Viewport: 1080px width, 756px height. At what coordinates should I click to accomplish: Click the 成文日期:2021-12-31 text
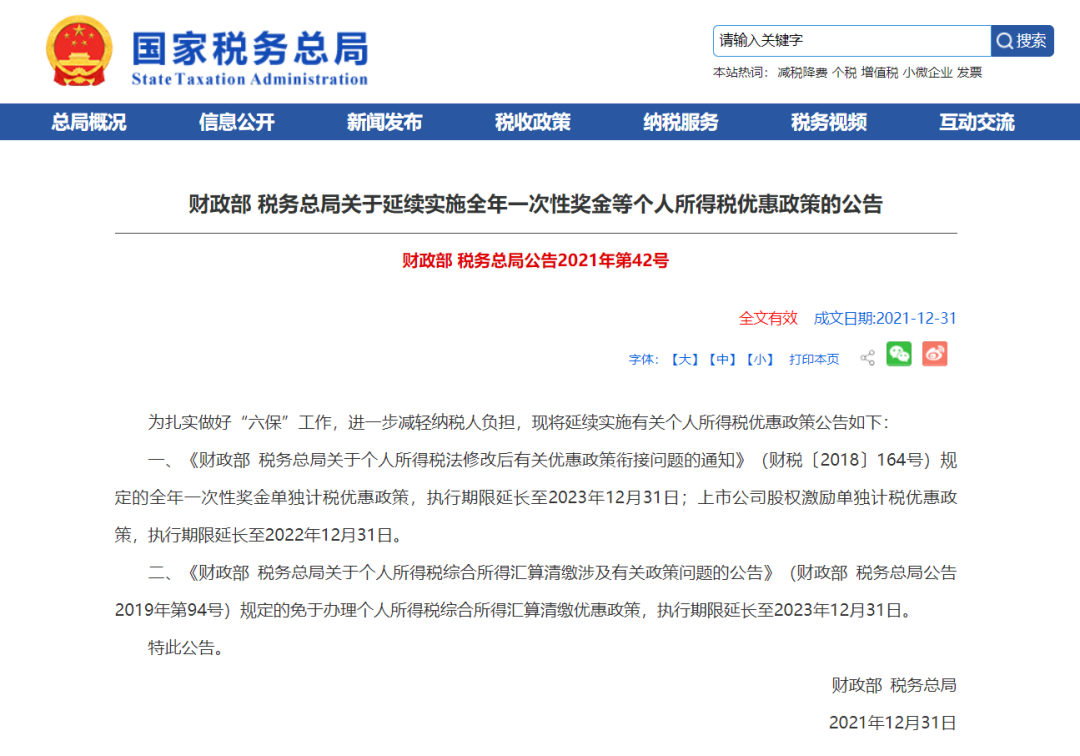pos(885,318)
